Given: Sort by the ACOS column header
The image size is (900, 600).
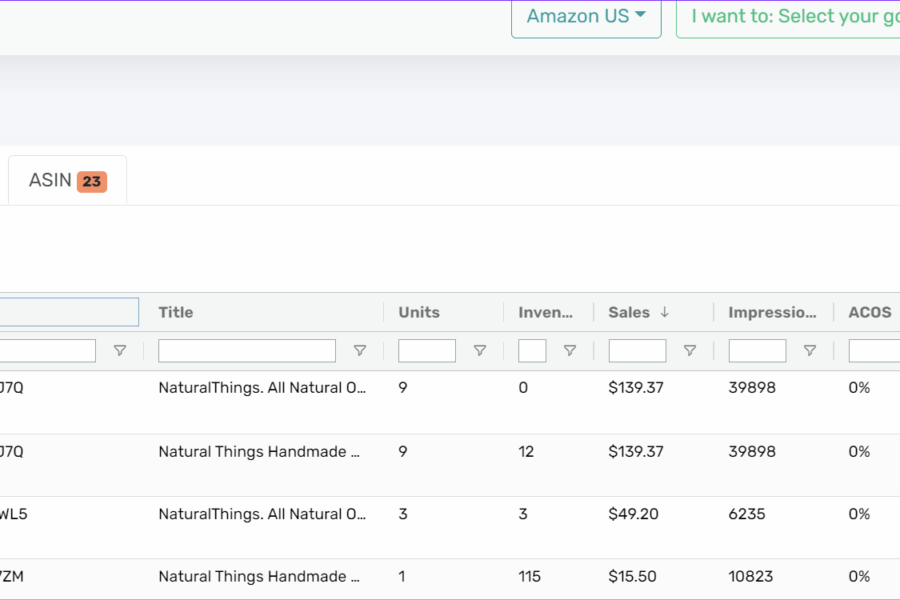Looking at the screenshot, I should [870, 312].
